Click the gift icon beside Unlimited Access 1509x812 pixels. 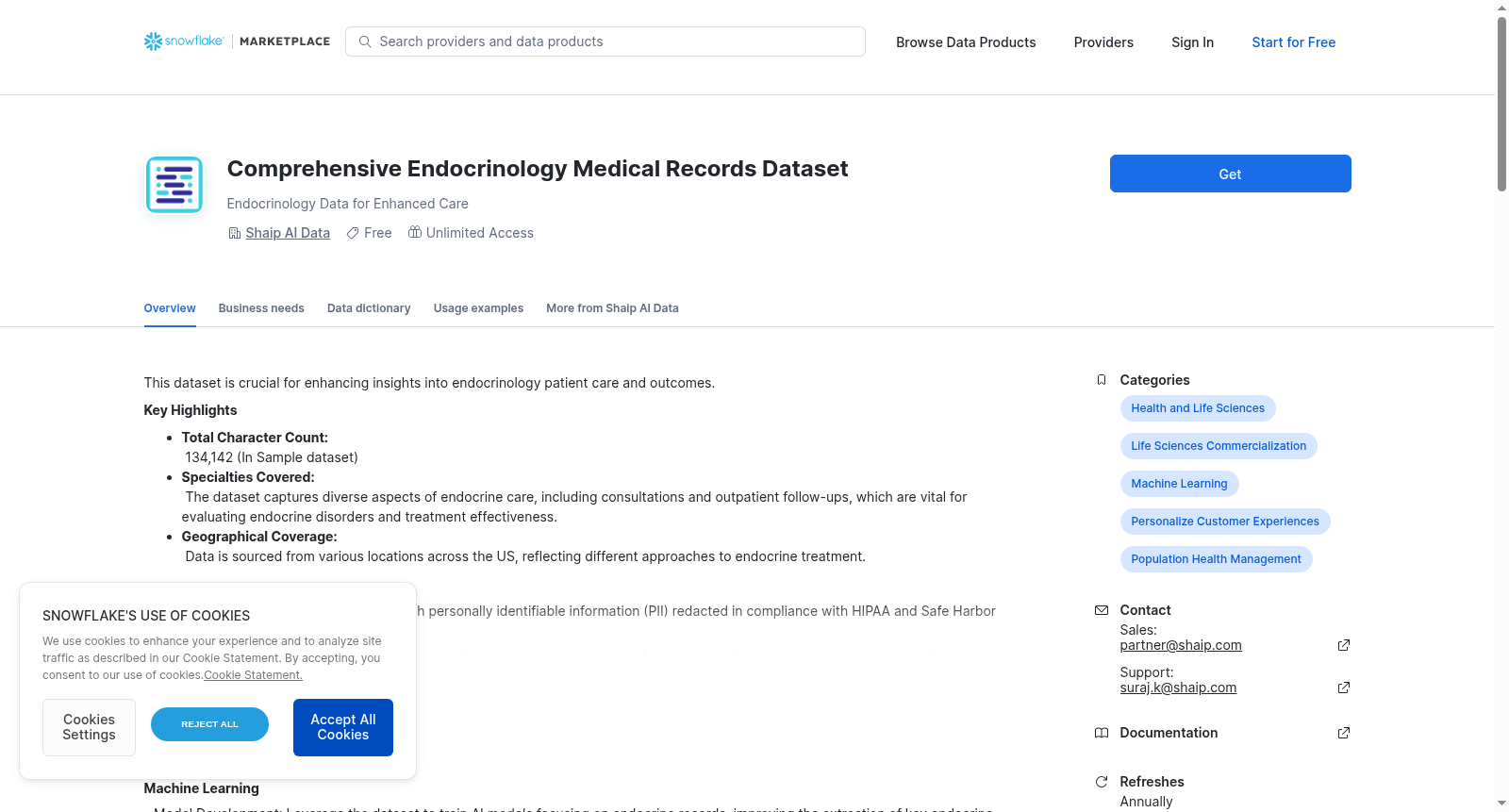pos(415,232)
